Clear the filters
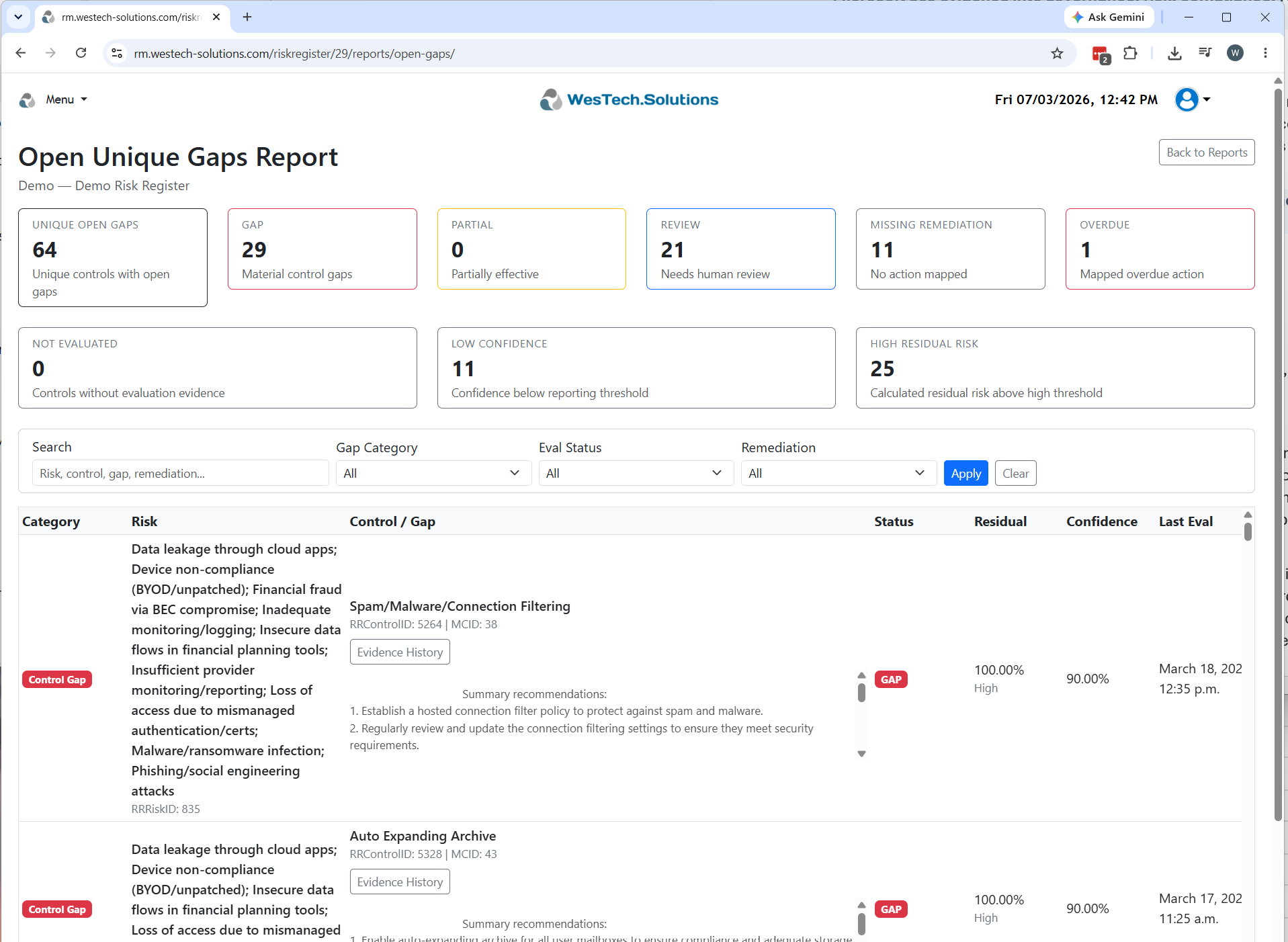This screenshot has height=942, width=1288. [x=1015, y=473]
